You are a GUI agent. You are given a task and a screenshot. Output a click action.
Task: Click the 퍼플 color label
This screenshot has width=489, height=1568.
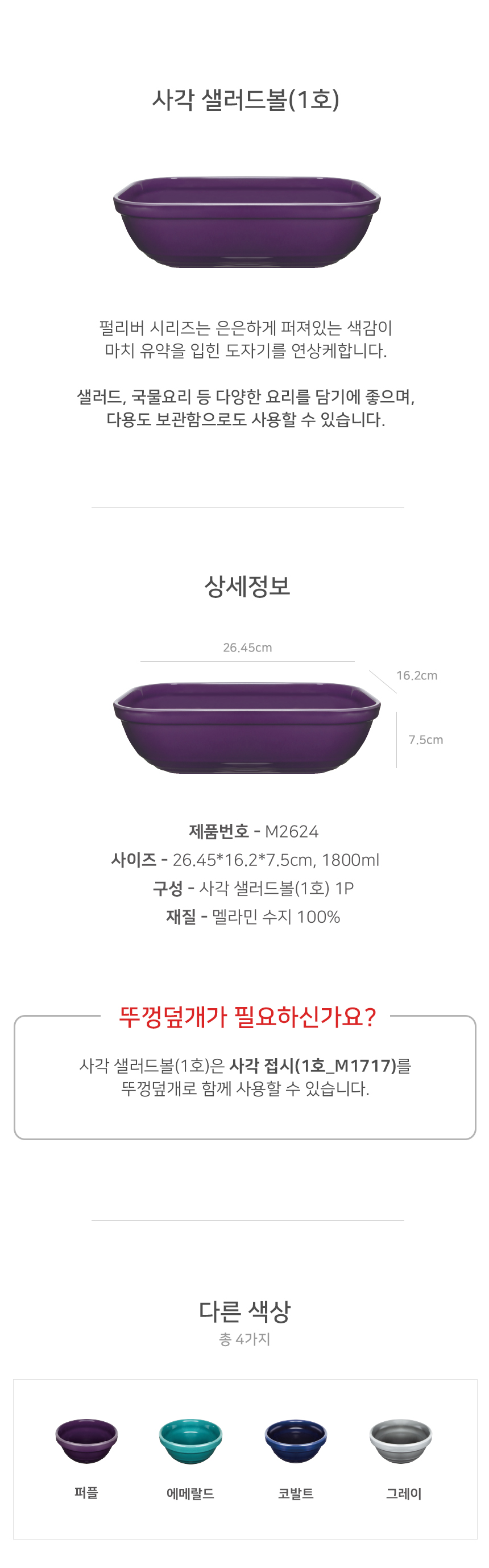coord(86,1492)
